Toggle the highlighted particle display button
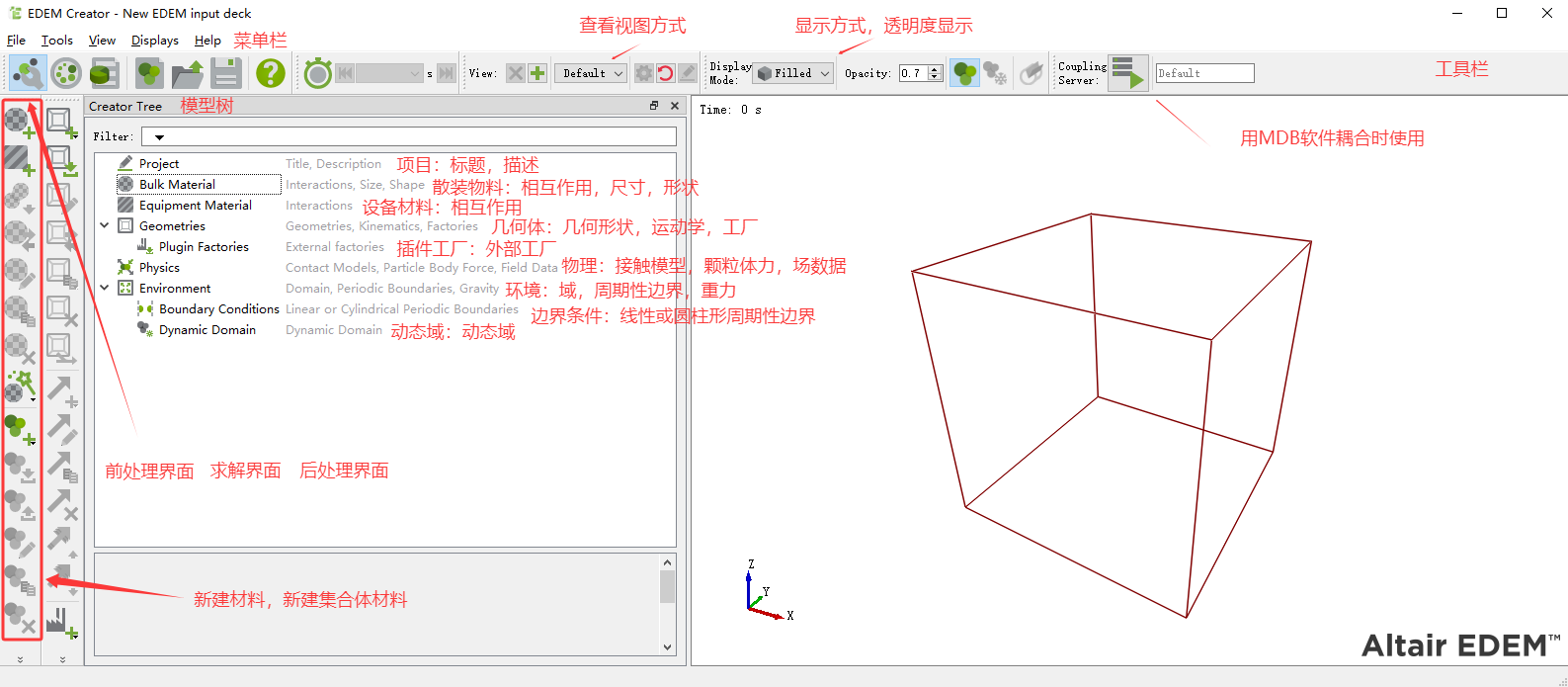 pyautogui.click(x=964, y=73)
